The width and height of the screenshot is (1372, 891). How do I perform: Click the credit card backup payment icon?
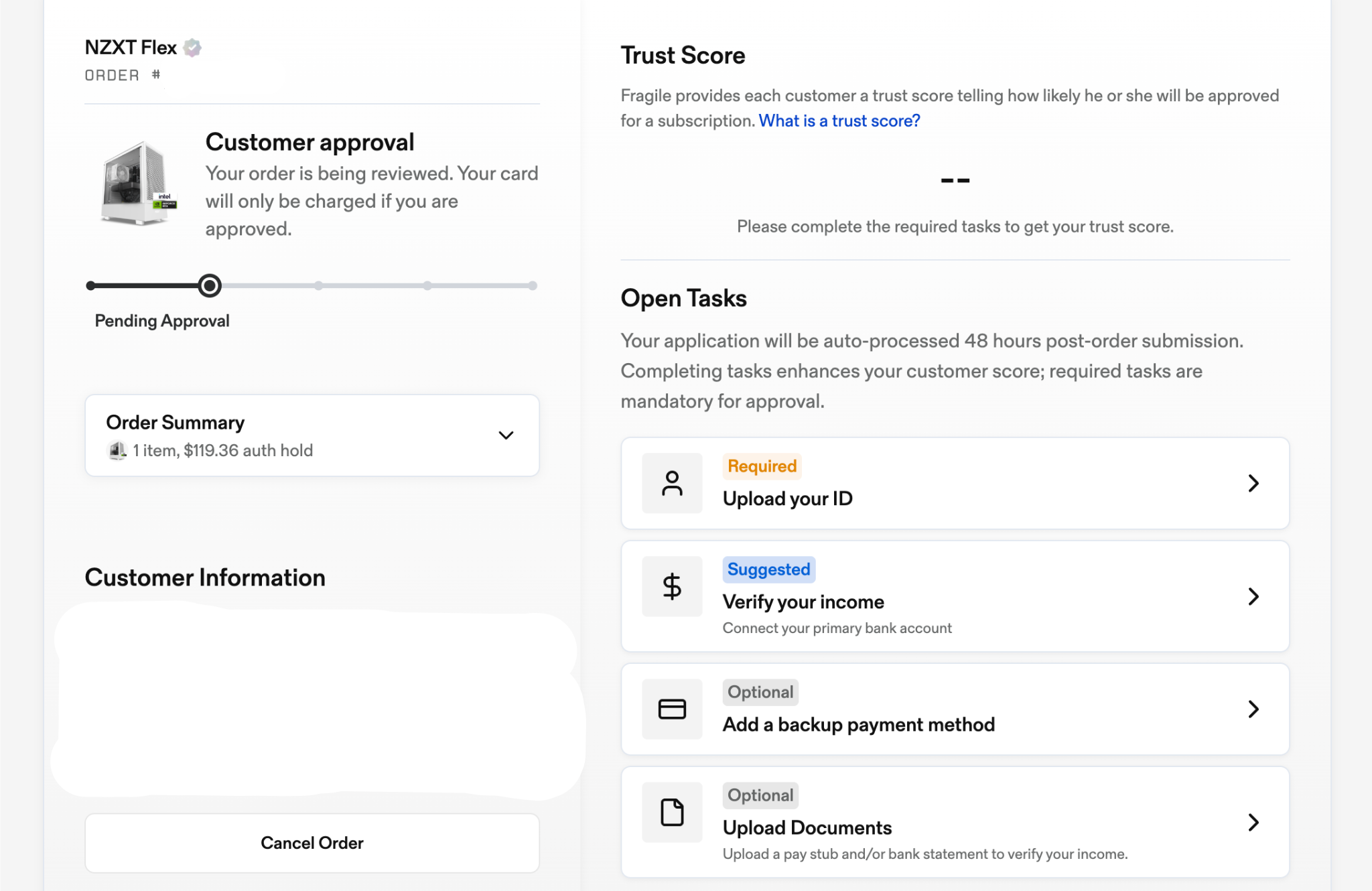tap(672, 709)
